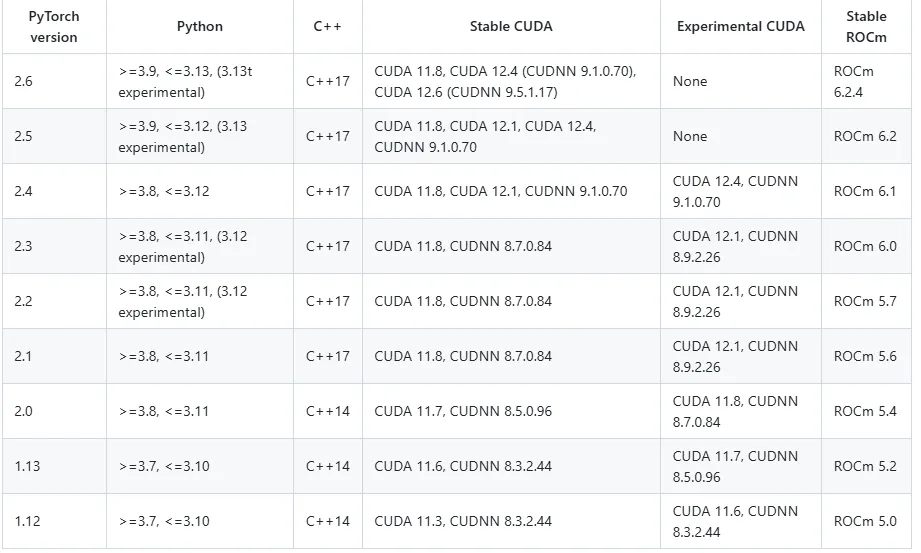
Task: Click 'CUDA 11.3, CUDNN 8.3.2.44' cell
Action: pos(511,521)
